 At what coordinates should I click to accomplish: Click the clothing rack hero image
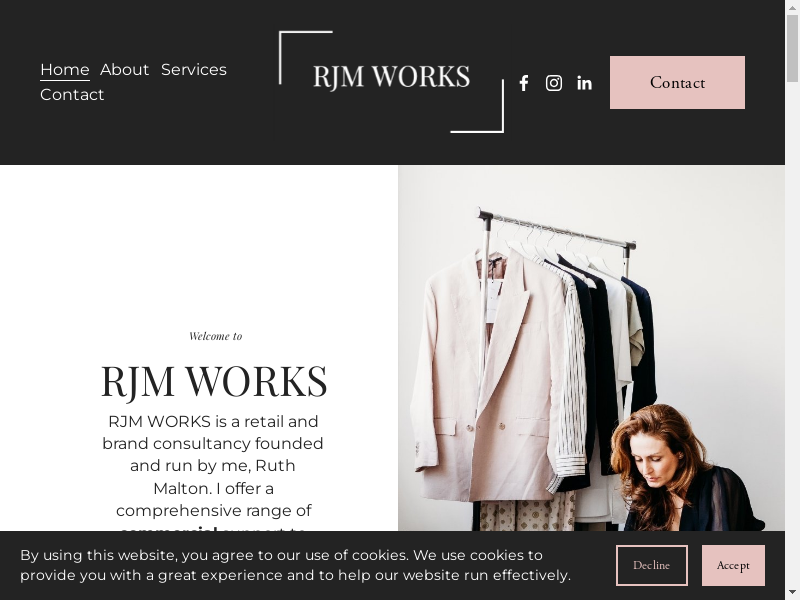pyautogui.click(x=591, y=348)
